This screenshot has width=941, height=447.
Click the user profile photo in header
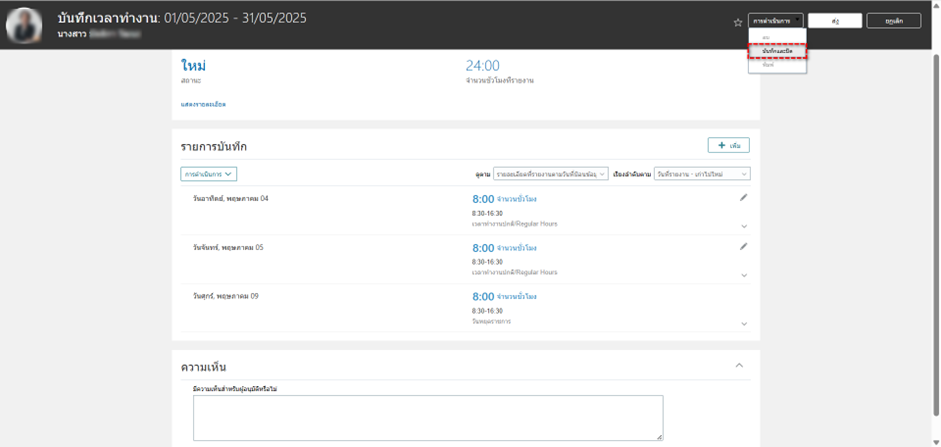29,24
